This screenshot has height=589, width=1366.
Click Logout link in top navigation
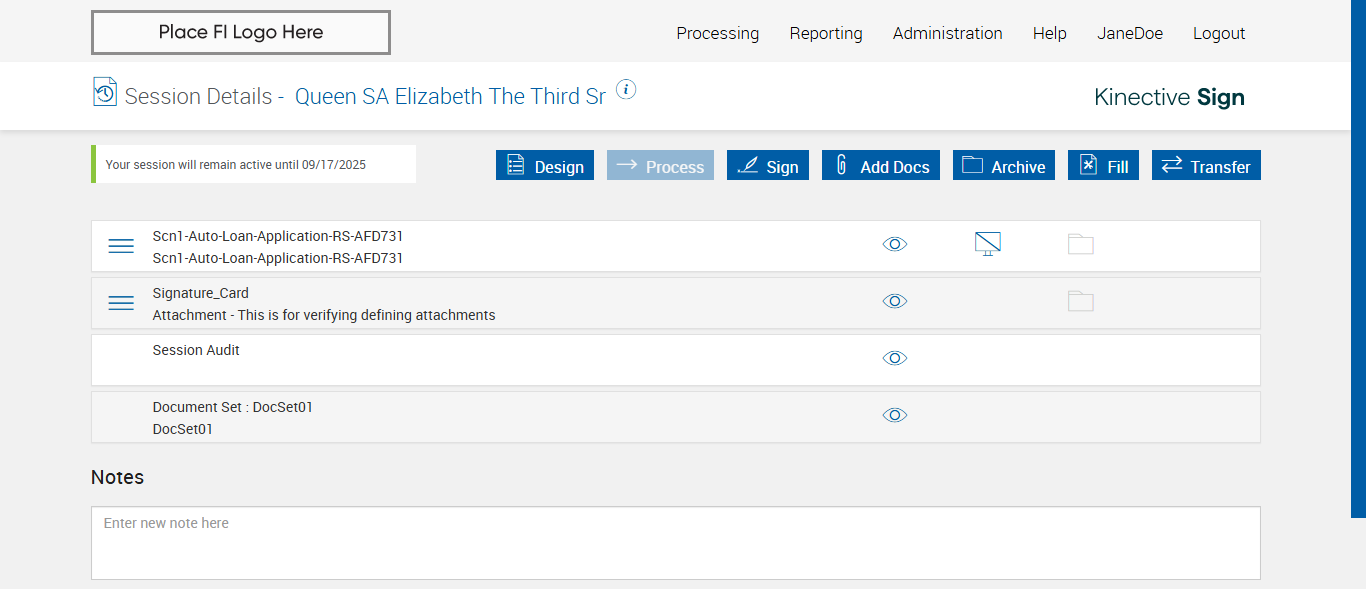(1219, 33)
